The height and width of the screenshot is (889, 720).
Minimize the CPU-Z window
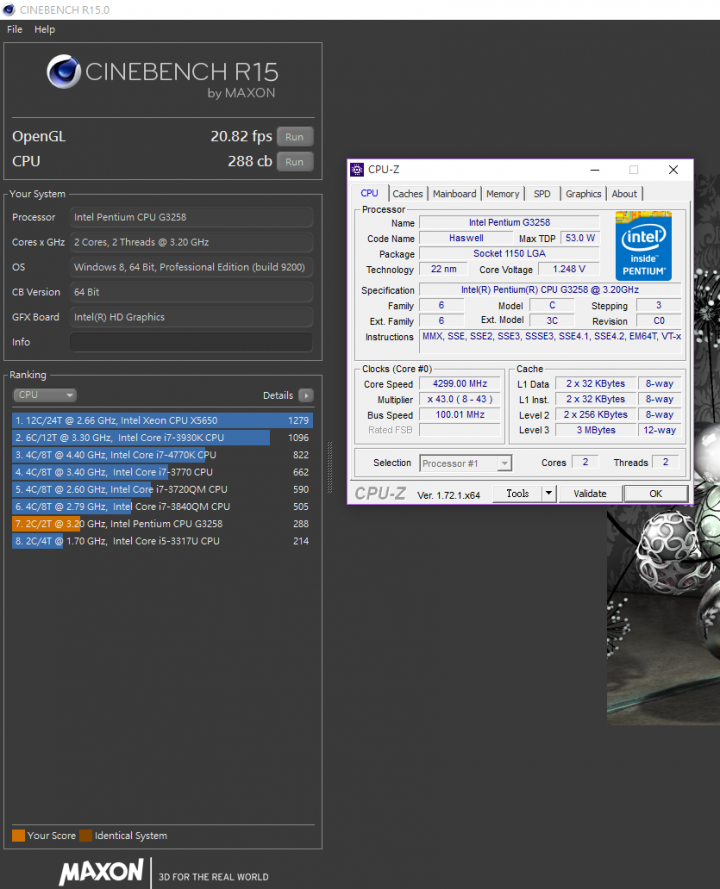pos(595,170)
